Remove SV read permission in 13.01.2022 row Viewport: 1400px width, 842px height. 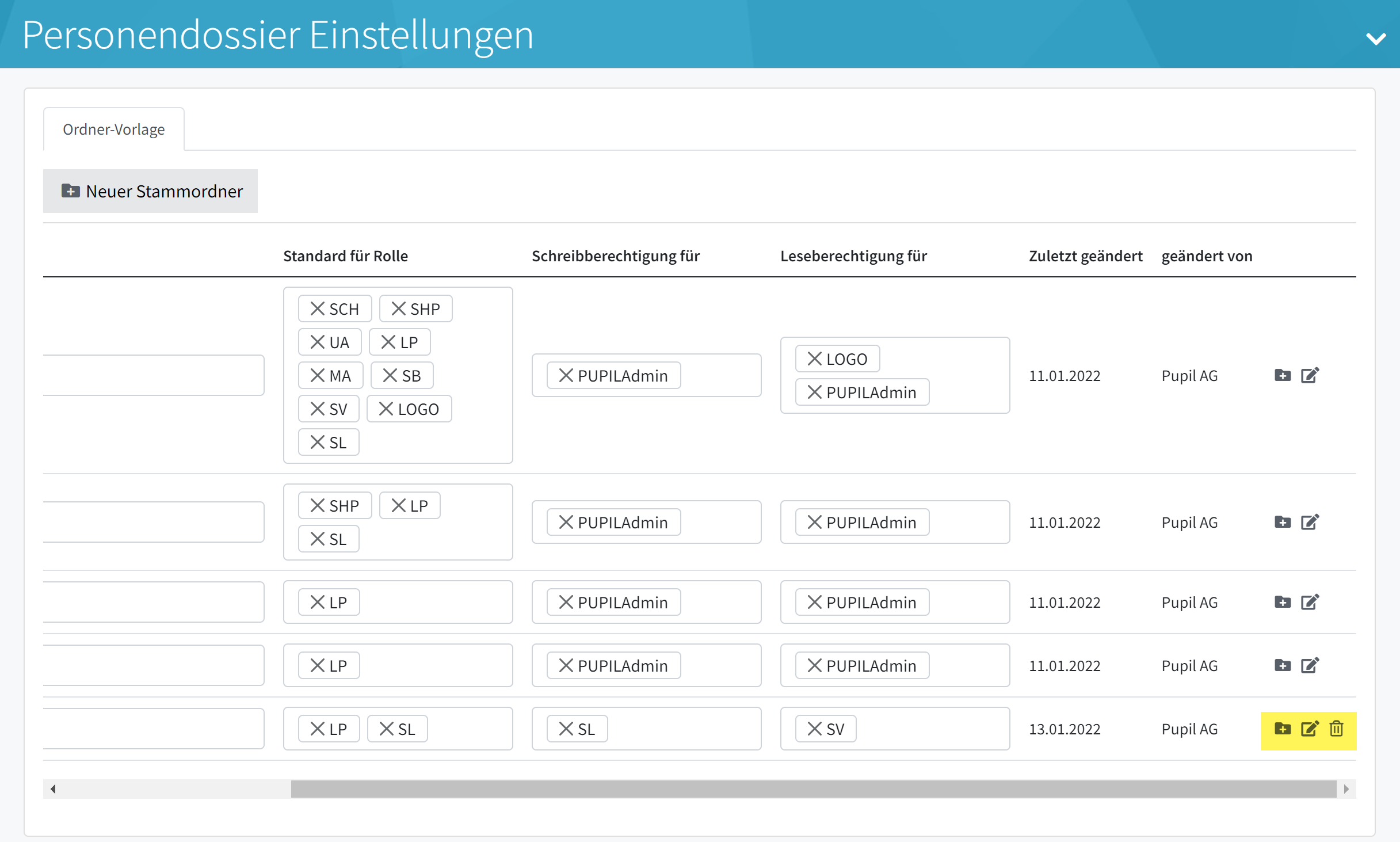tap(814, 729)
